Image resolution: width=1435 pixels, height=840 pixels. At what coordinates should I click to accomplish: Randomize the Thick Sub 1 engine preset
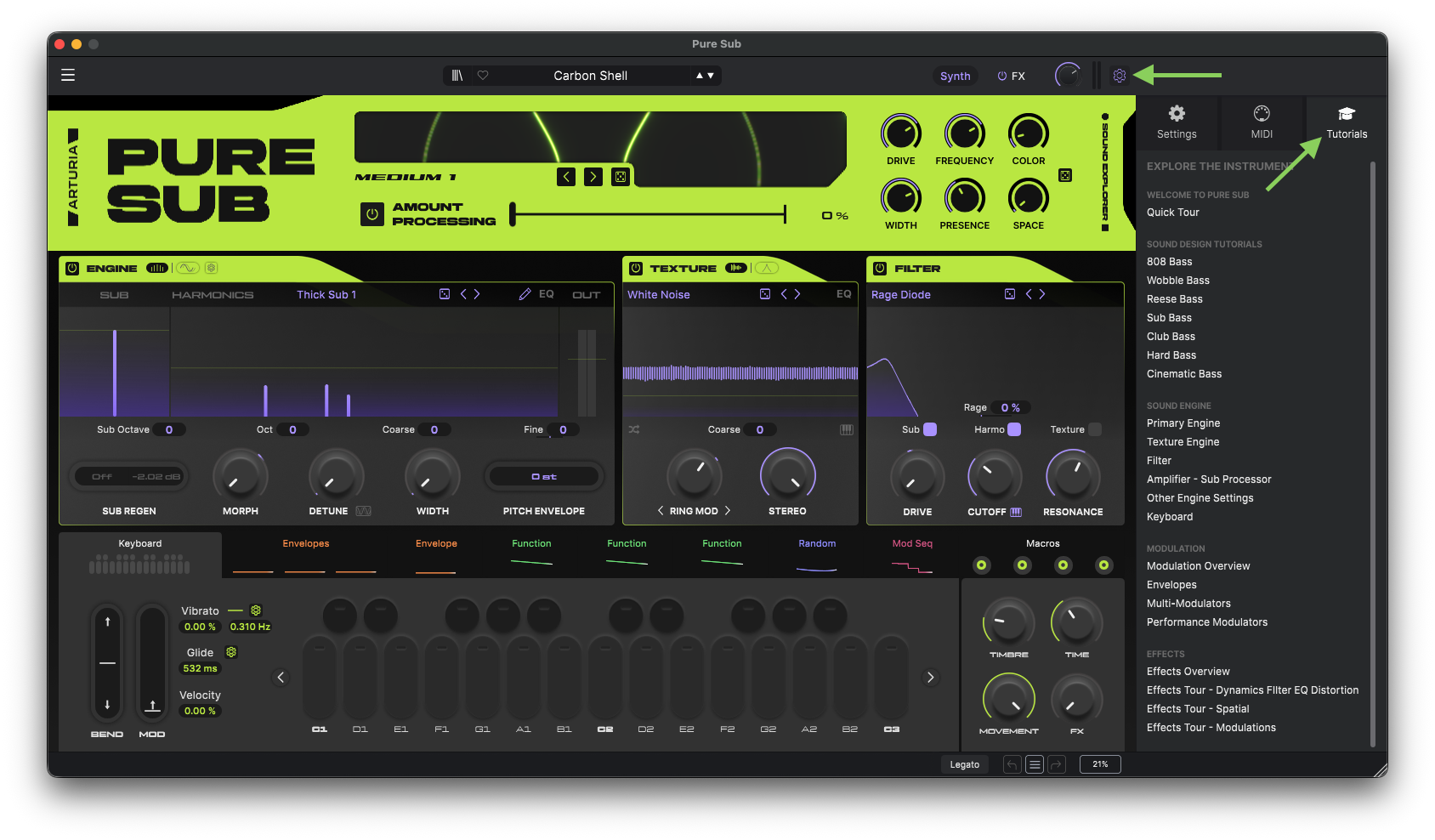pyautogui.click(x=445, y=294)
